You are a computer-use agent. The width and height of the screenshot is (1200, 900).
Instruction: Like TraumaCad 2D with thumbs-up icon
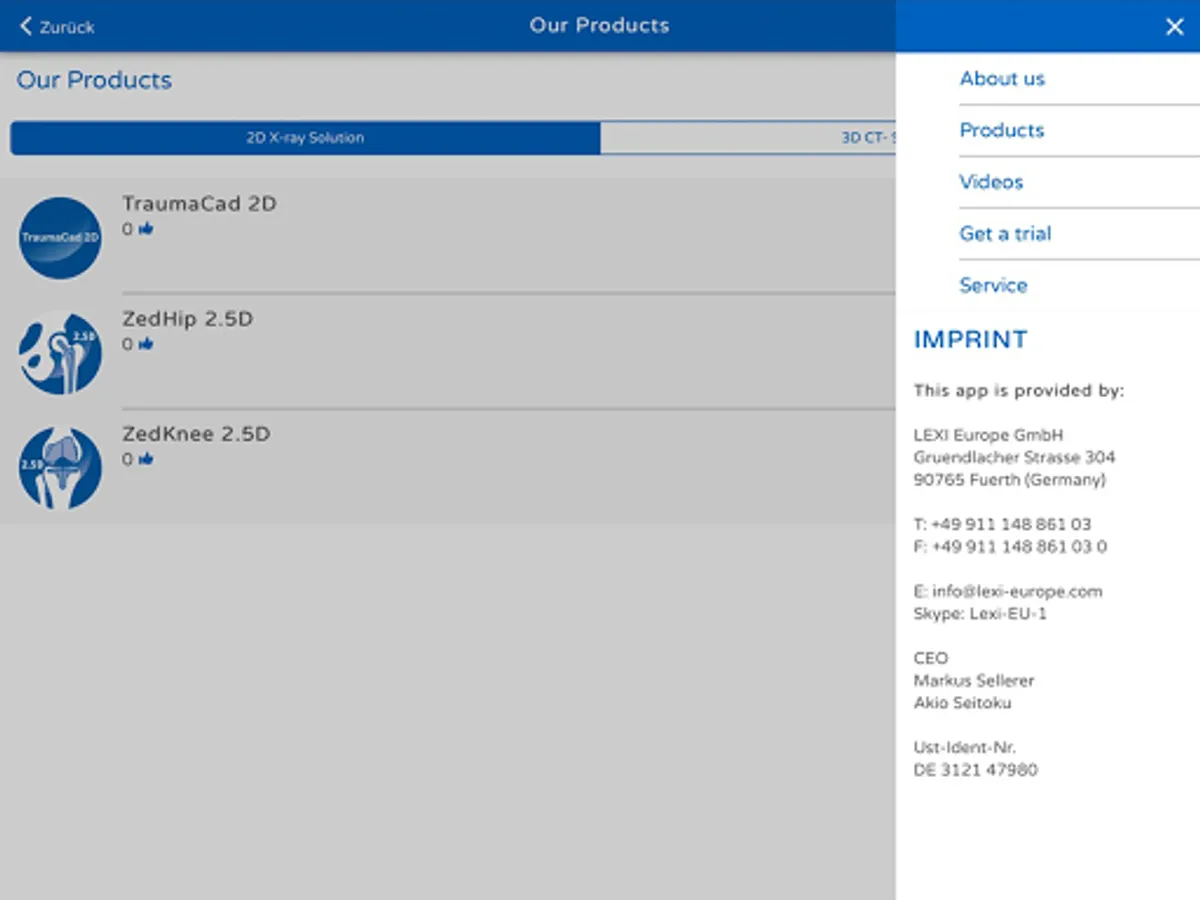click(x=146, y=229)
